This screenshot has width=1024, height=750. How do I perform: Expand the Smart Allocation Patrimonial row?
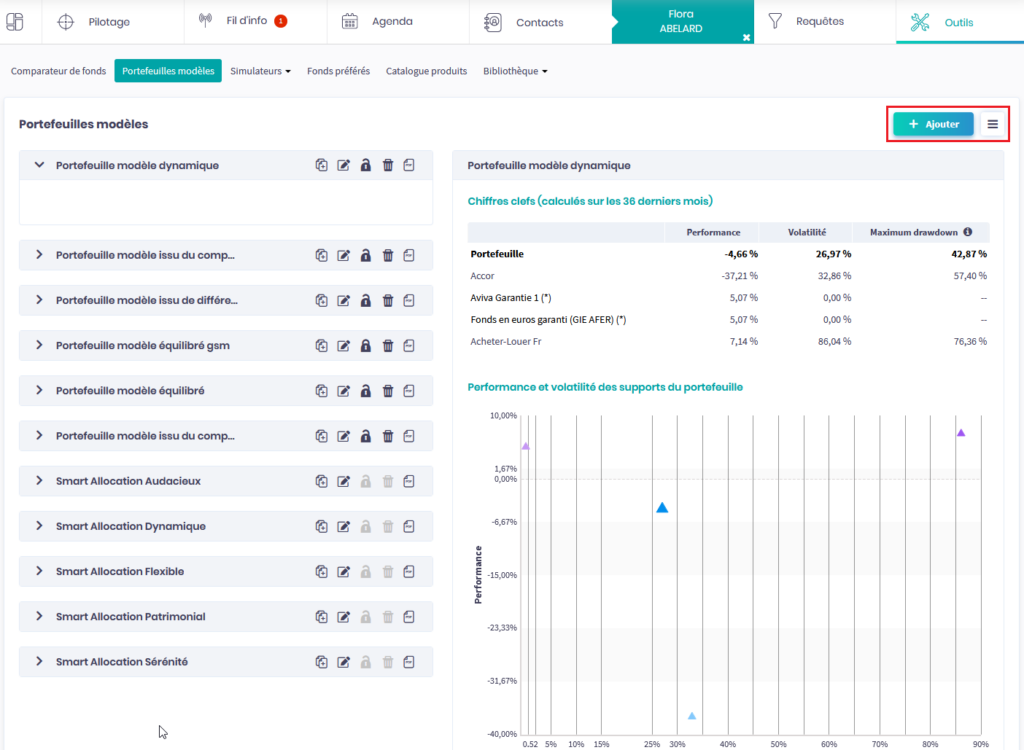[40, 617]
